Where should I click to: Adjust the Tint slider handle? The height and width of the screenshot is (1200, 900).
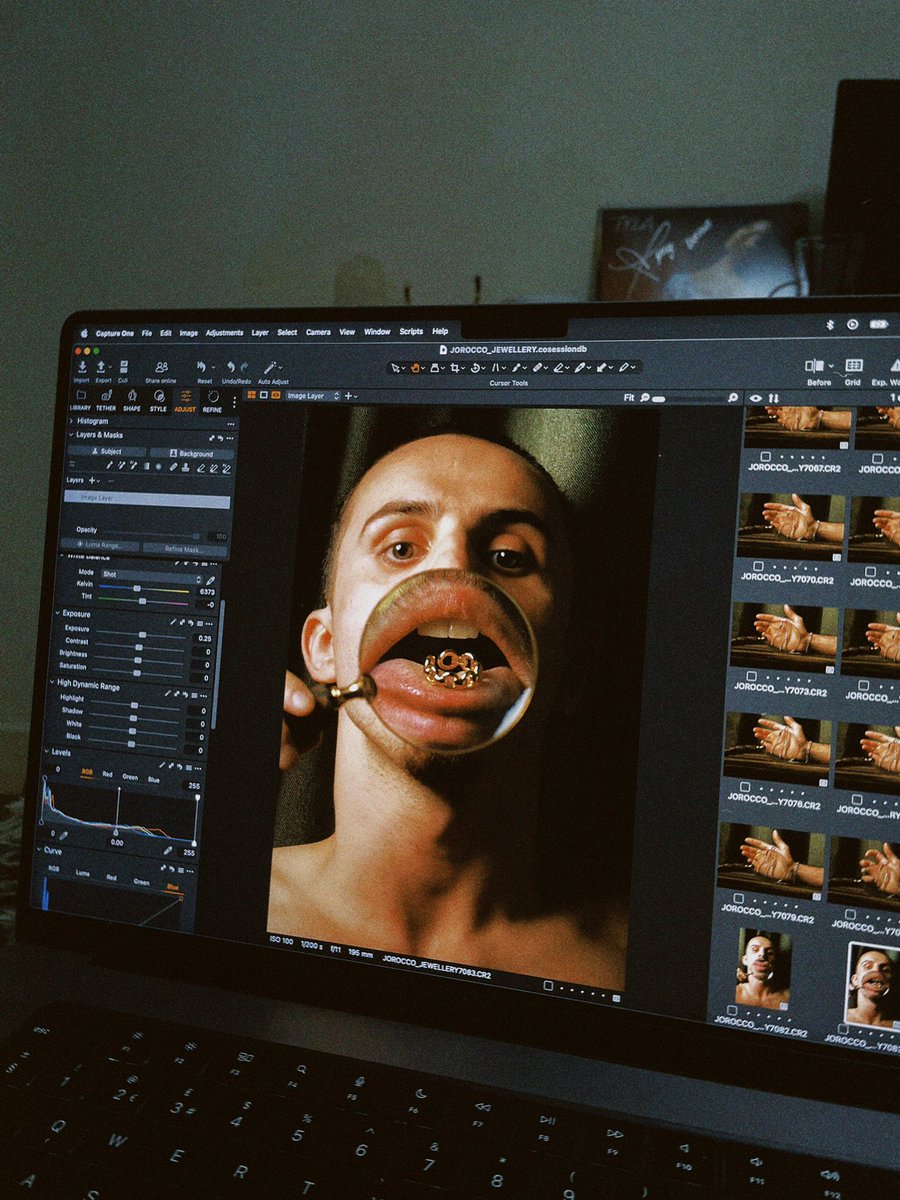coord(142,601)
